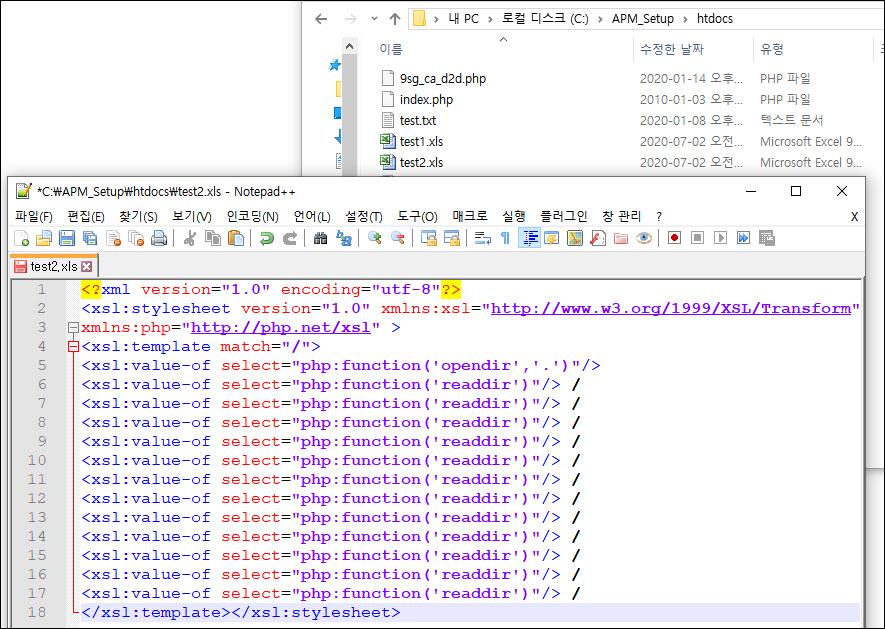Click Explorer Up one level arrow

[x=395, y=19]
